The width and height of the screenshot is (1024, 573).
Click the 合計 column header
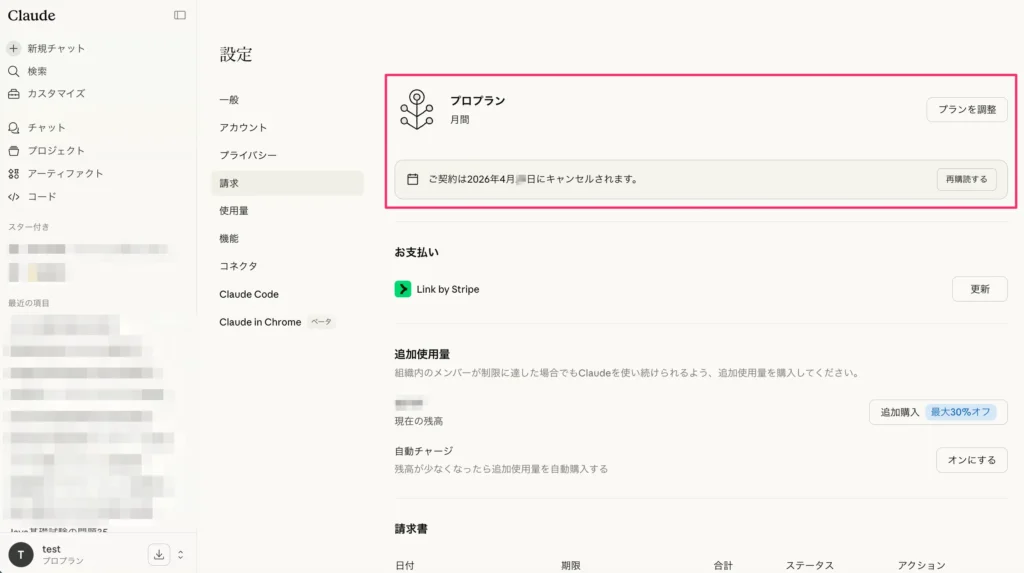723,565
